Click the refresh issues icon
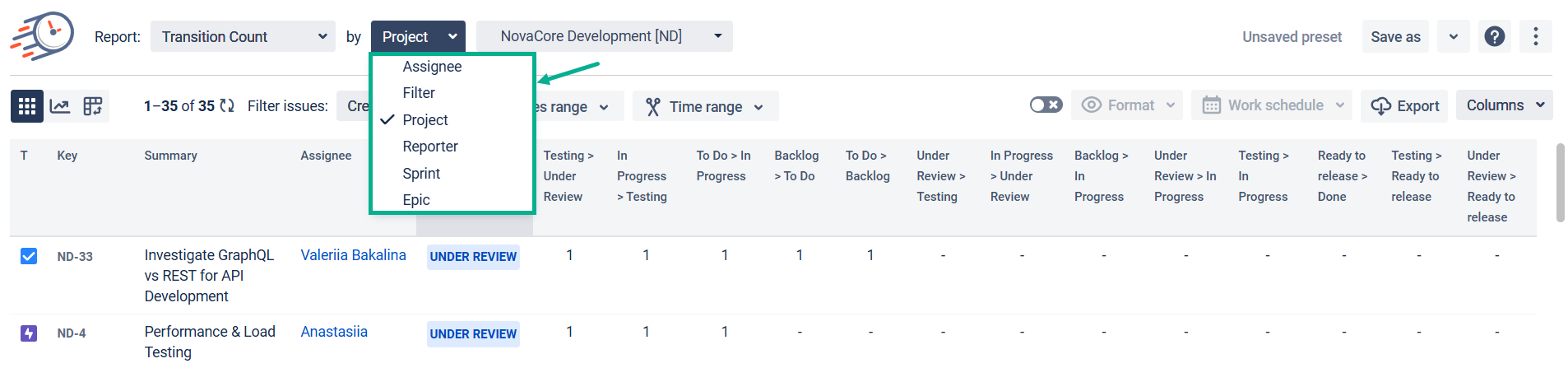Viewport: 1568px width, 368px height. (x=227, y=106)
